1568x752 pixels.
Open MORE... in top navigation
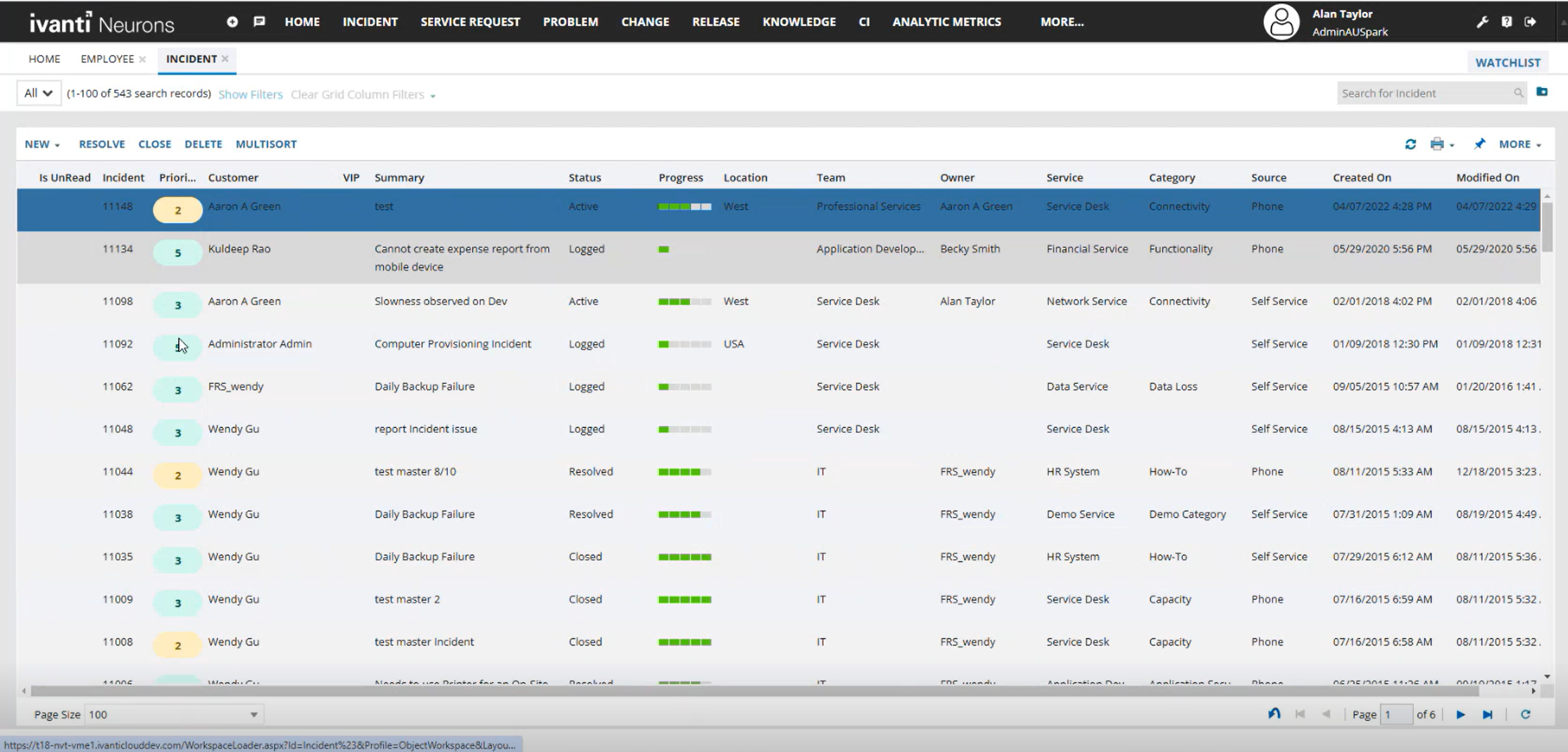[1062, 22]
